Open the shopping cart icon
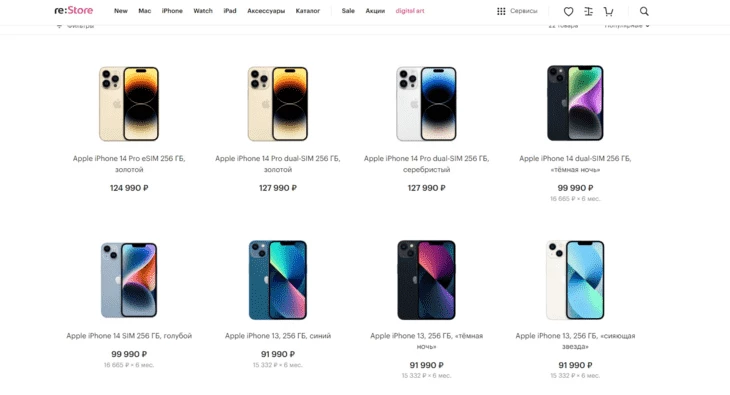Screen dimensions: 730x395 [x=608, y=11]
